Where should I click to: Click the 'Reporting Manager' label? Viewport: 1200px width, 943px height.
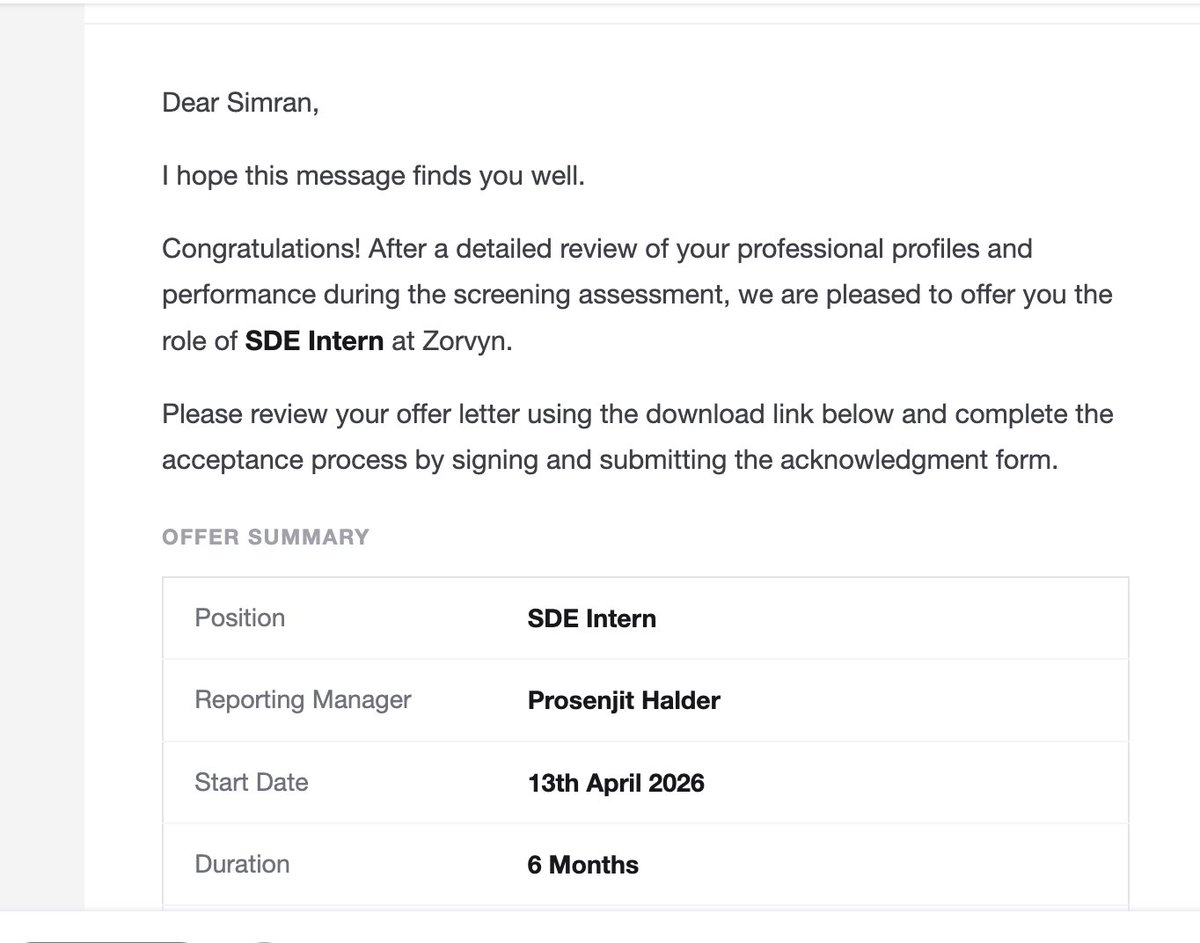303,700
